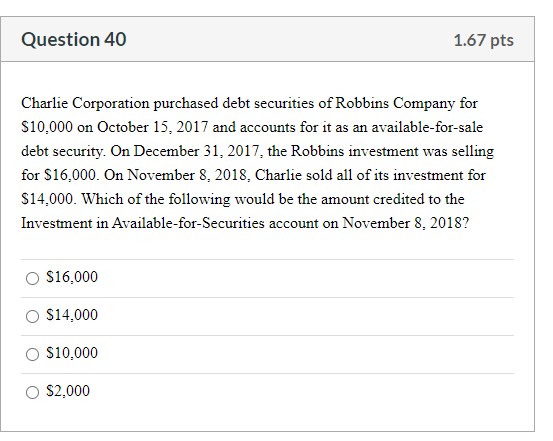Click the November 8, 2018 date ending with question mark
The width and height of the screenshot is (553, 441).
[406, 223]
